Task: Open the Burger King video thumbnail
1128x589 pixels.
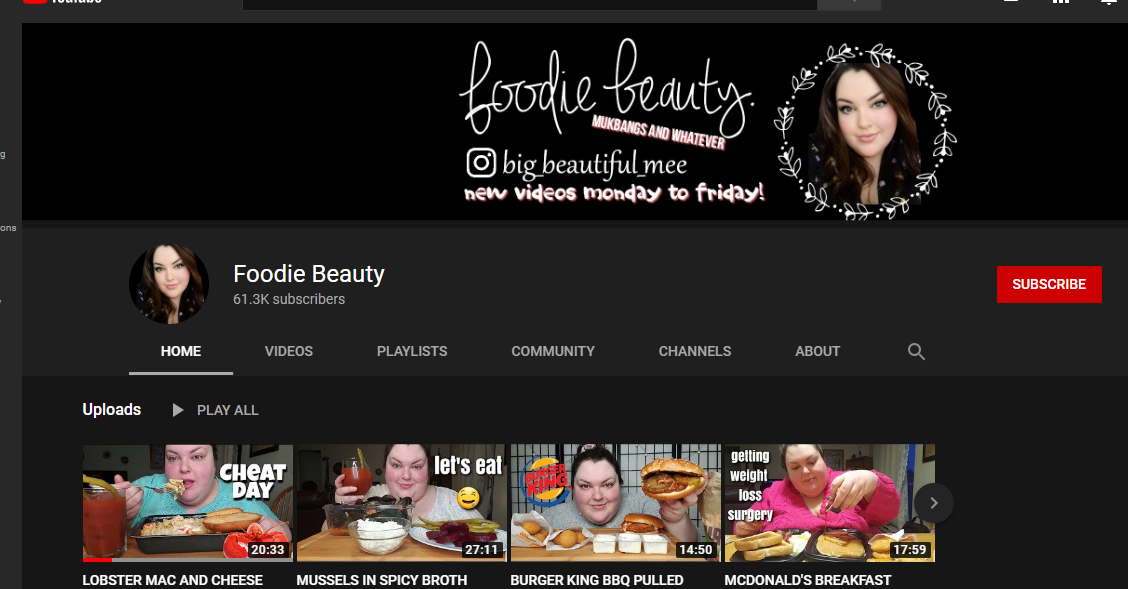Action: click(615, 503)
